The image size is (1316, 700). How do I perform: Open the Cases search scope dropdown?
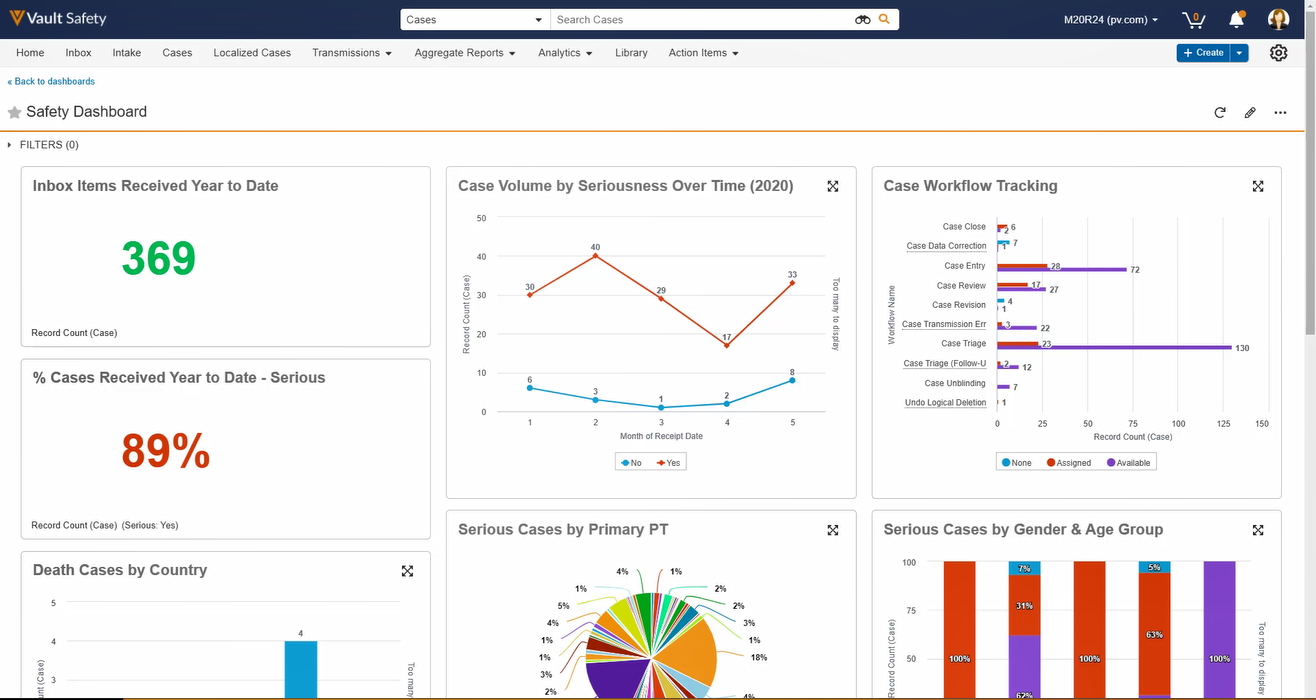[x=475, y=20]
